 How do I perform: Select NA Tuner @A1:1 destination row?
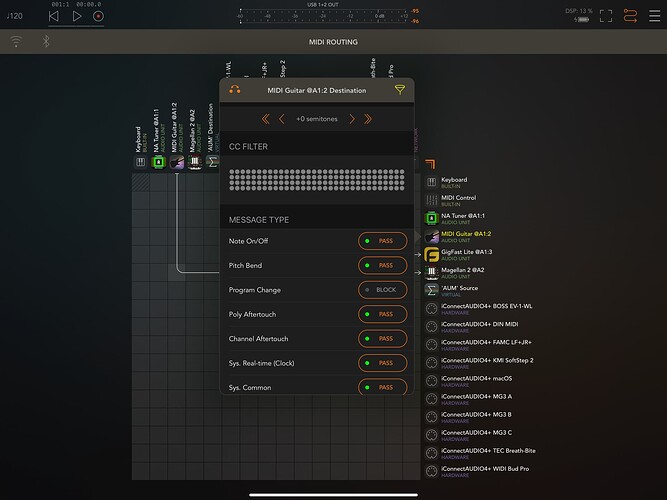455,218
